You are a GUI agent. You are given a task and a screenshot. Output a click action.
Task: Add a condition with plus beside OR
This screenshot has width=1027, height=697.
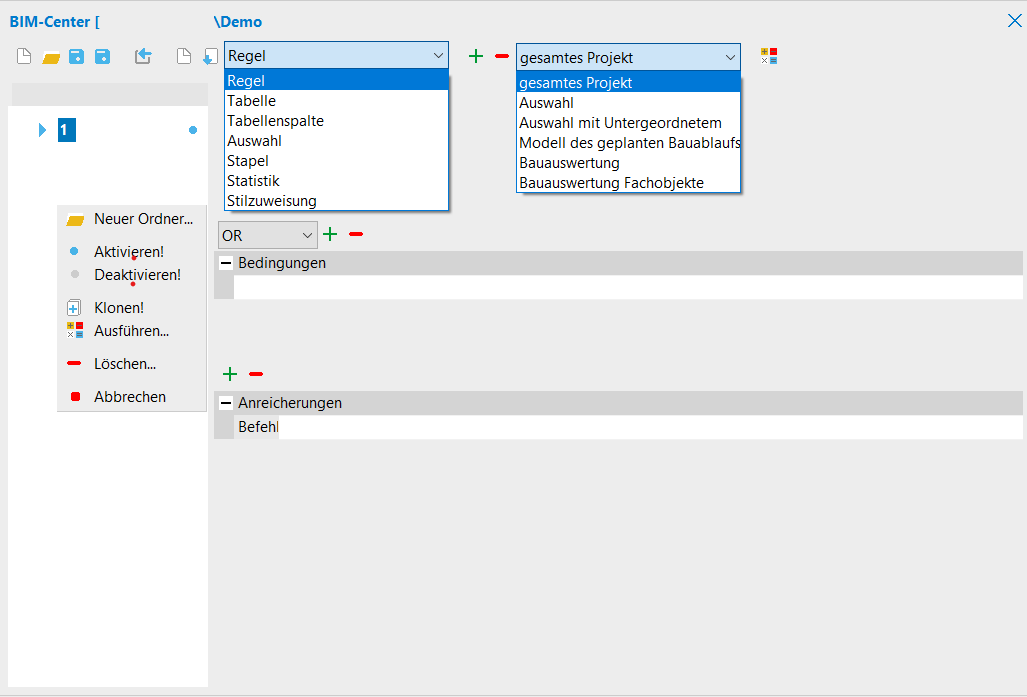click(x=330, y=234)
